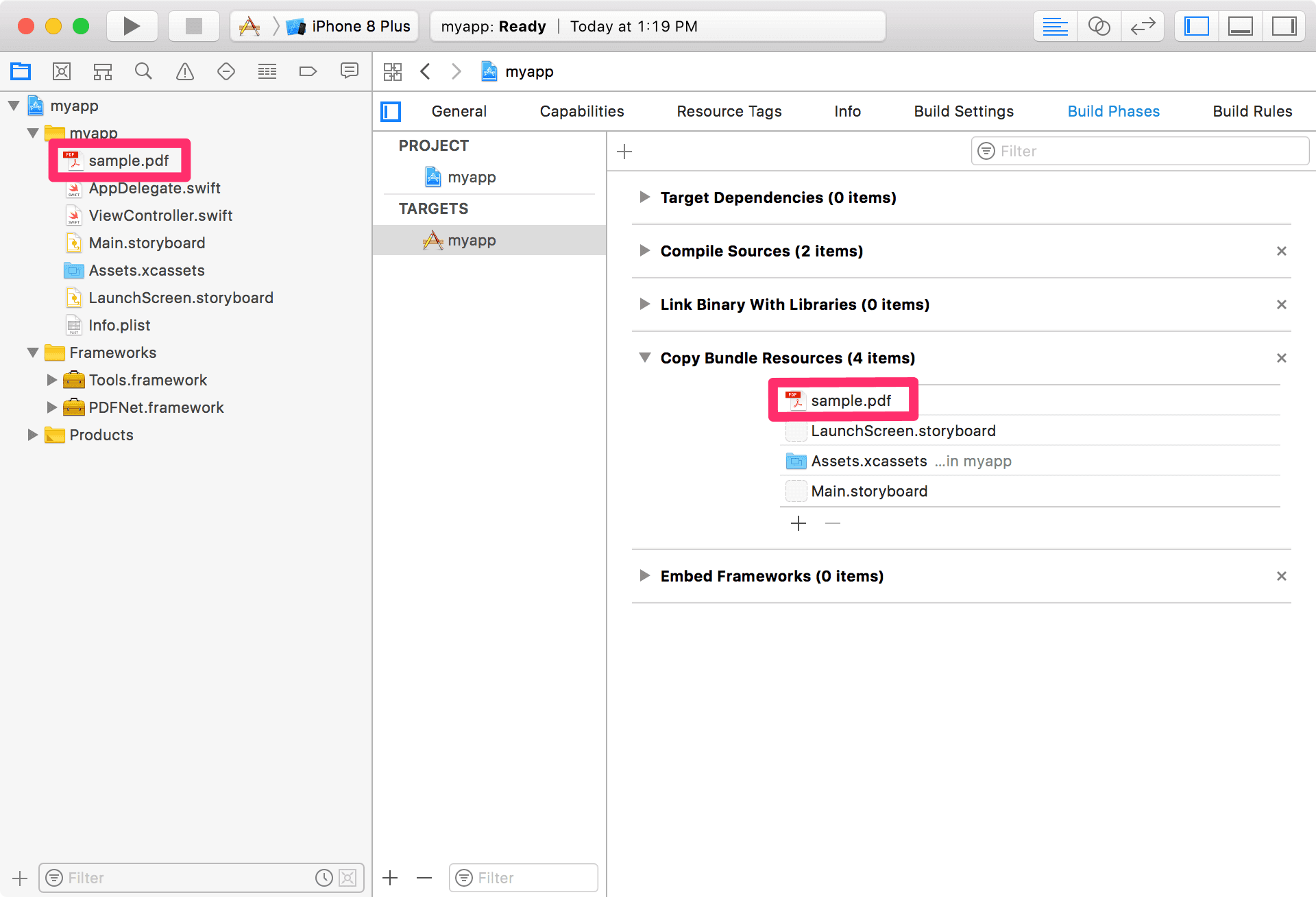The width and height of the screenshot is (1316, 897).
Task: Click the Stop button in toolbar
Action: pyautogui.click(x=194, y=26)
